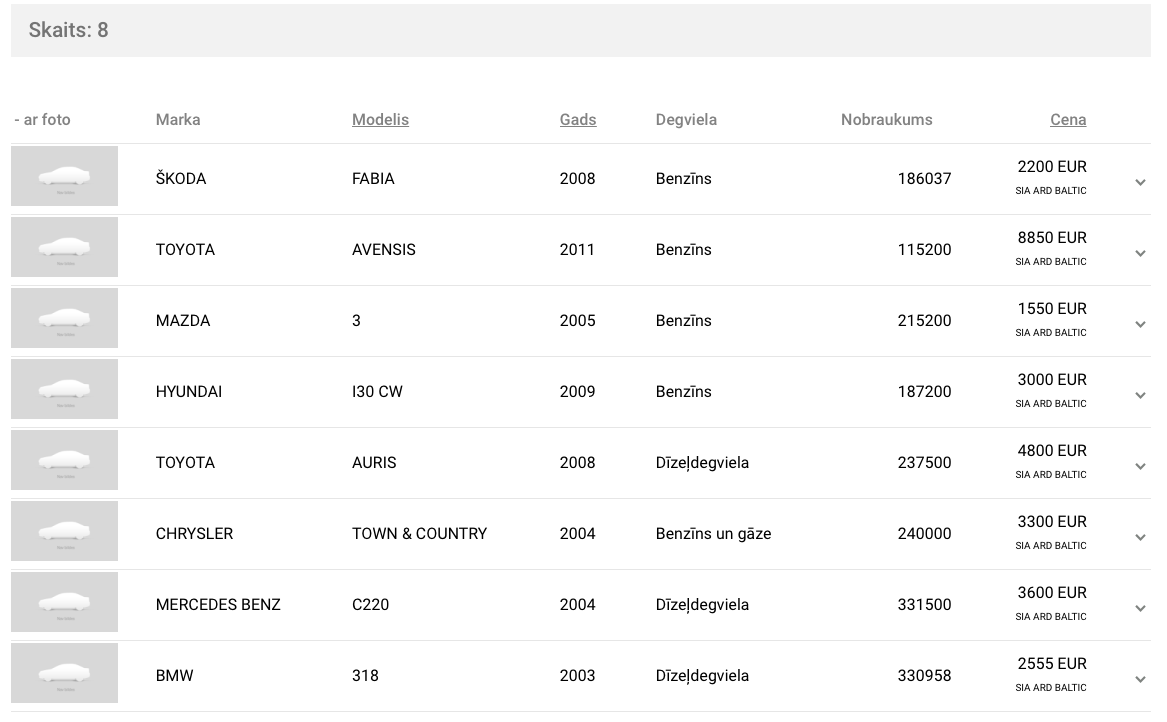The image size is (1167, 722).
Task: Select the 330958 mileage value
Action: point(924,676)
